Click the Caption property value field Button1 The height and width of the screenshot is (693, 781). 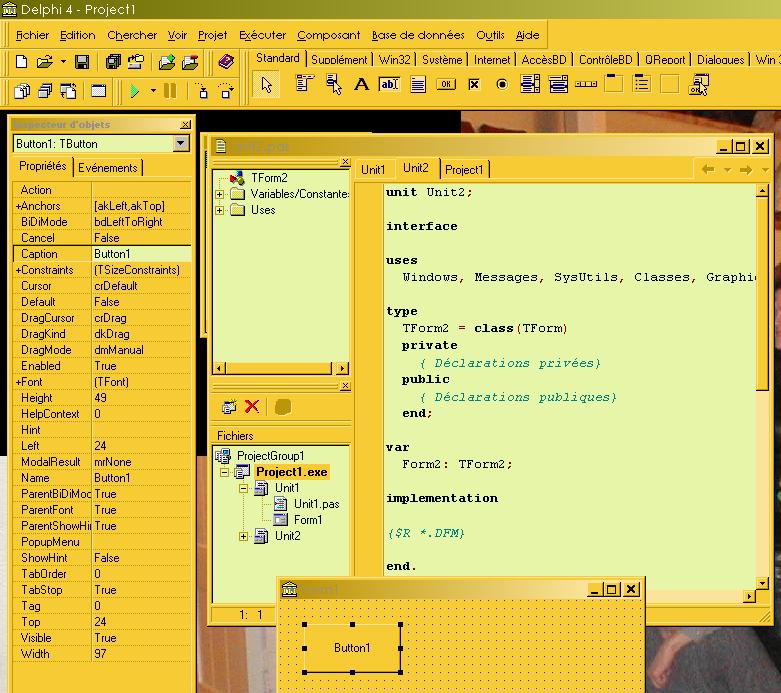point(141,254)
